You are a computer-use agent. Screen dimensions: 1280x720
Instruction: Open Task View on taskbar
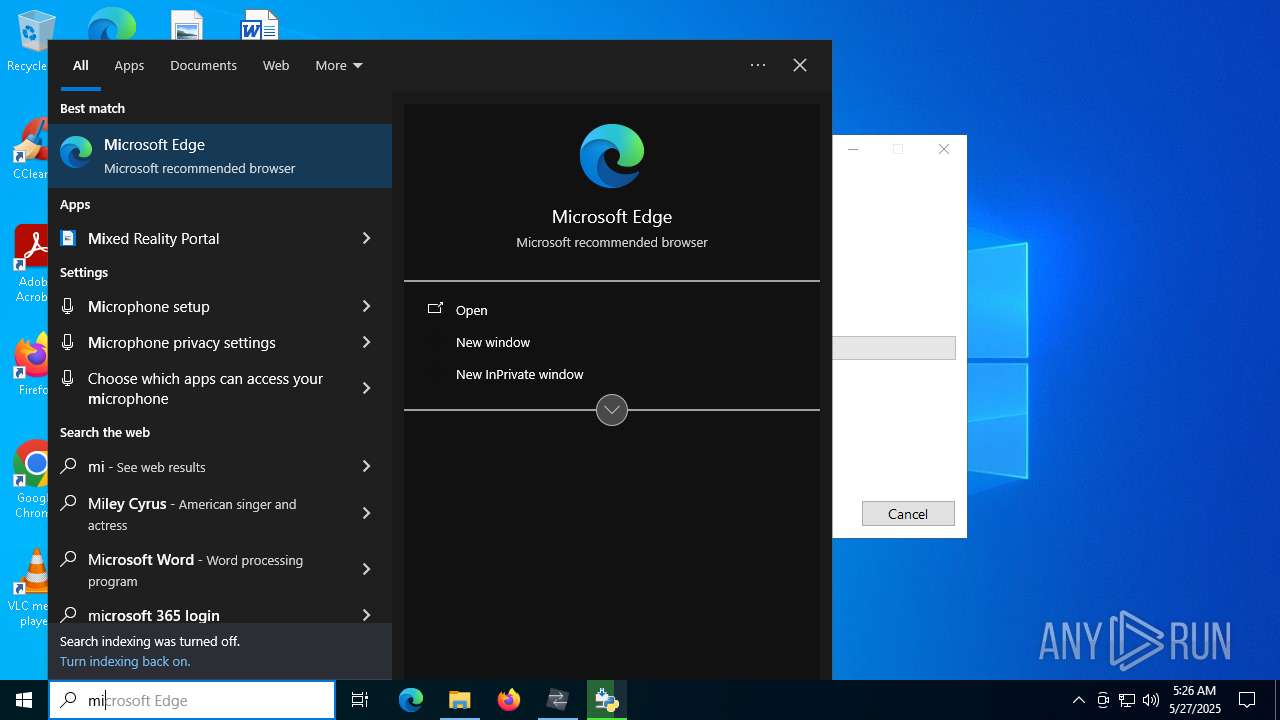click(360, 700)
